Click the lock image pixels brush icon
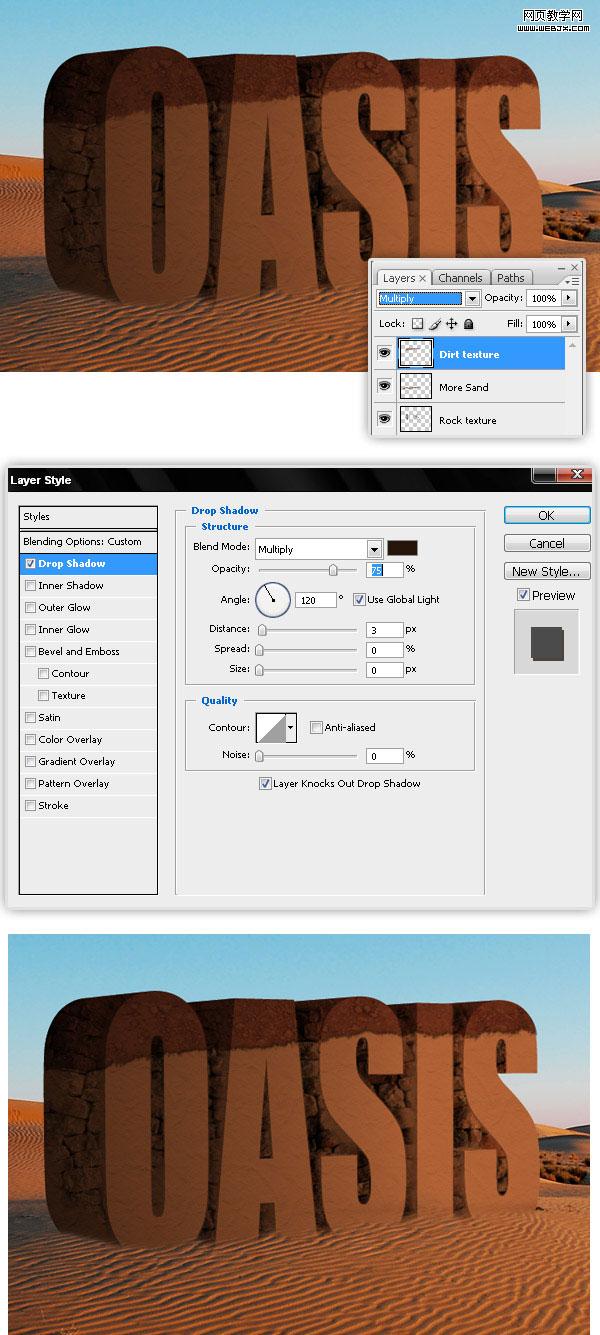The height and width of the screenshot is (1335, 600). pyautogui.click(x=435, y=324)
